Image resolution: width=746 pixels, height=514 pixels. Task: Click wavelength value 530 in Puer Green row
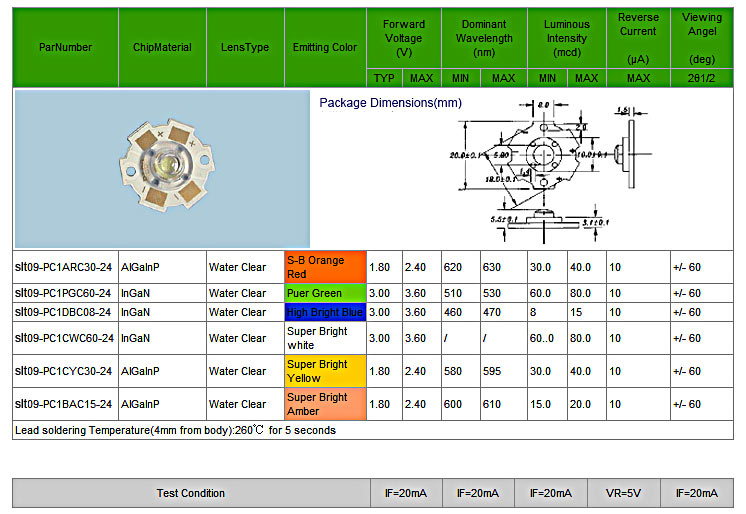click(x=491, y=293)
